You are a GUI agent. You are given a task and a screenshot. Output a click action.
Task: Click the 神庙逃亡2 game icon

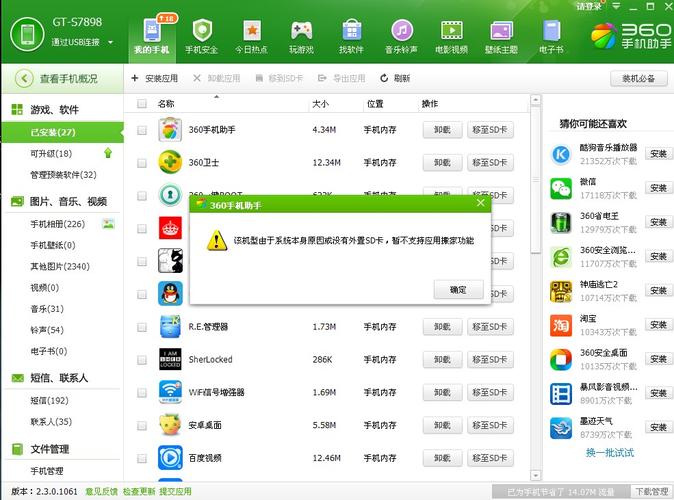(x=561, y=291)
